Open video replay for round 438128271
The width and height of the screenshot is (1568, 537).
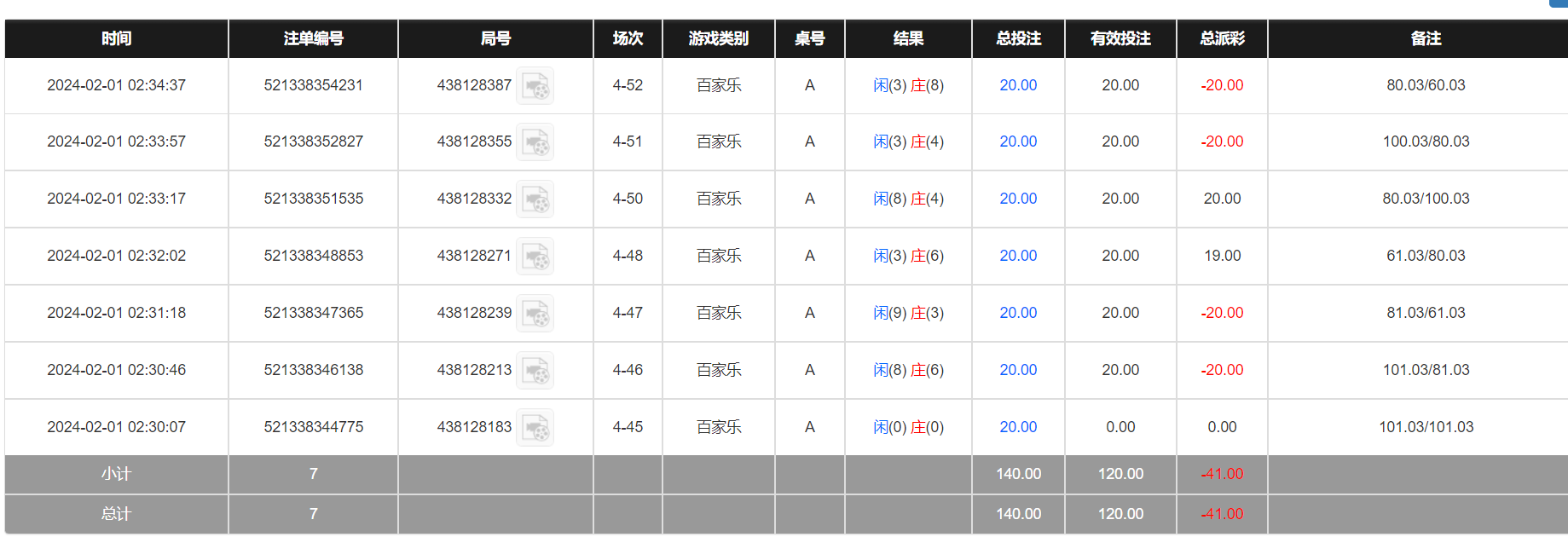(x=535, y=257)
